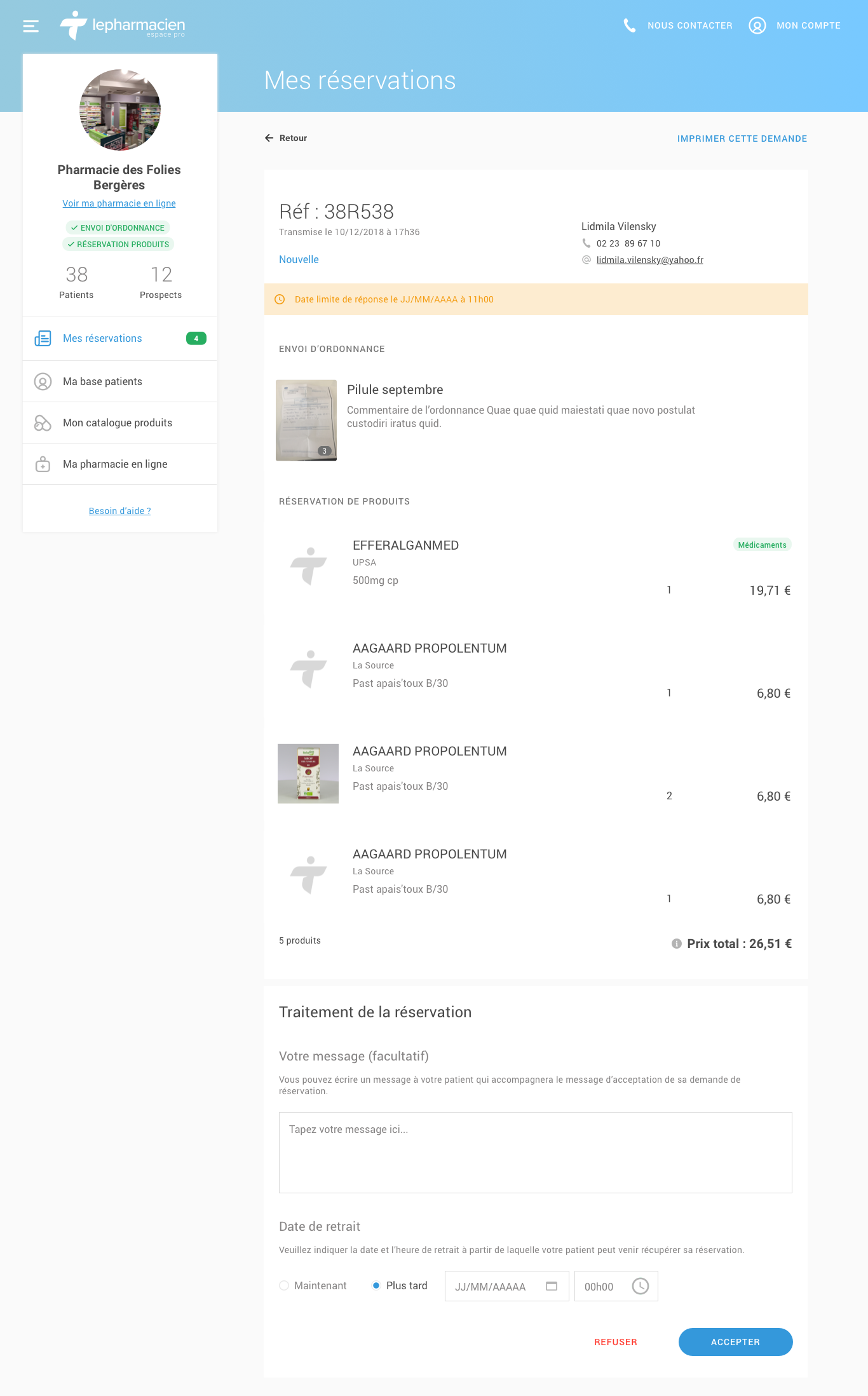The width and height of the screenshot is (868, 1396).
Task: Click the EFFERALGANMED product name
Action: pyautogui.click(x=405, y=545)
